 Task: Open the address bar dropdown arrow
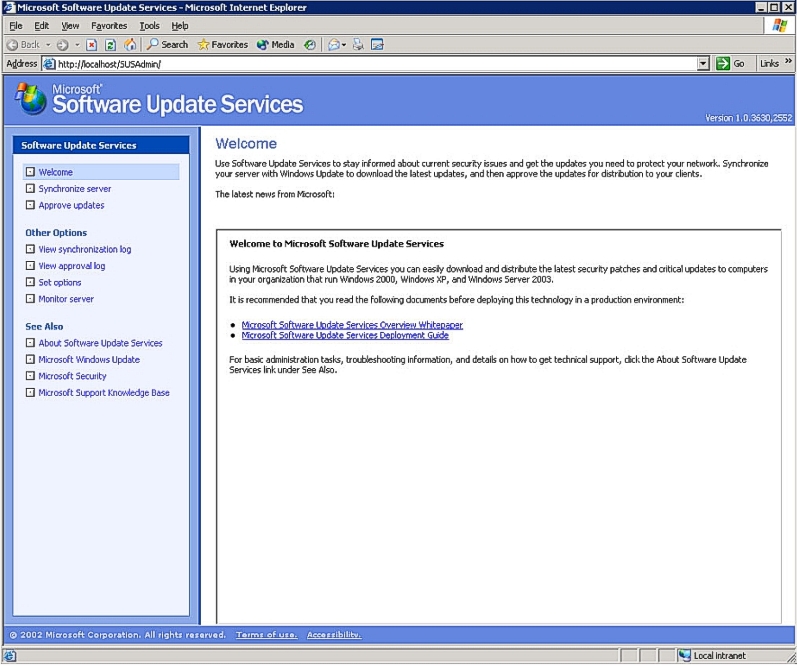pyautogui.click(x=703, y=64)
